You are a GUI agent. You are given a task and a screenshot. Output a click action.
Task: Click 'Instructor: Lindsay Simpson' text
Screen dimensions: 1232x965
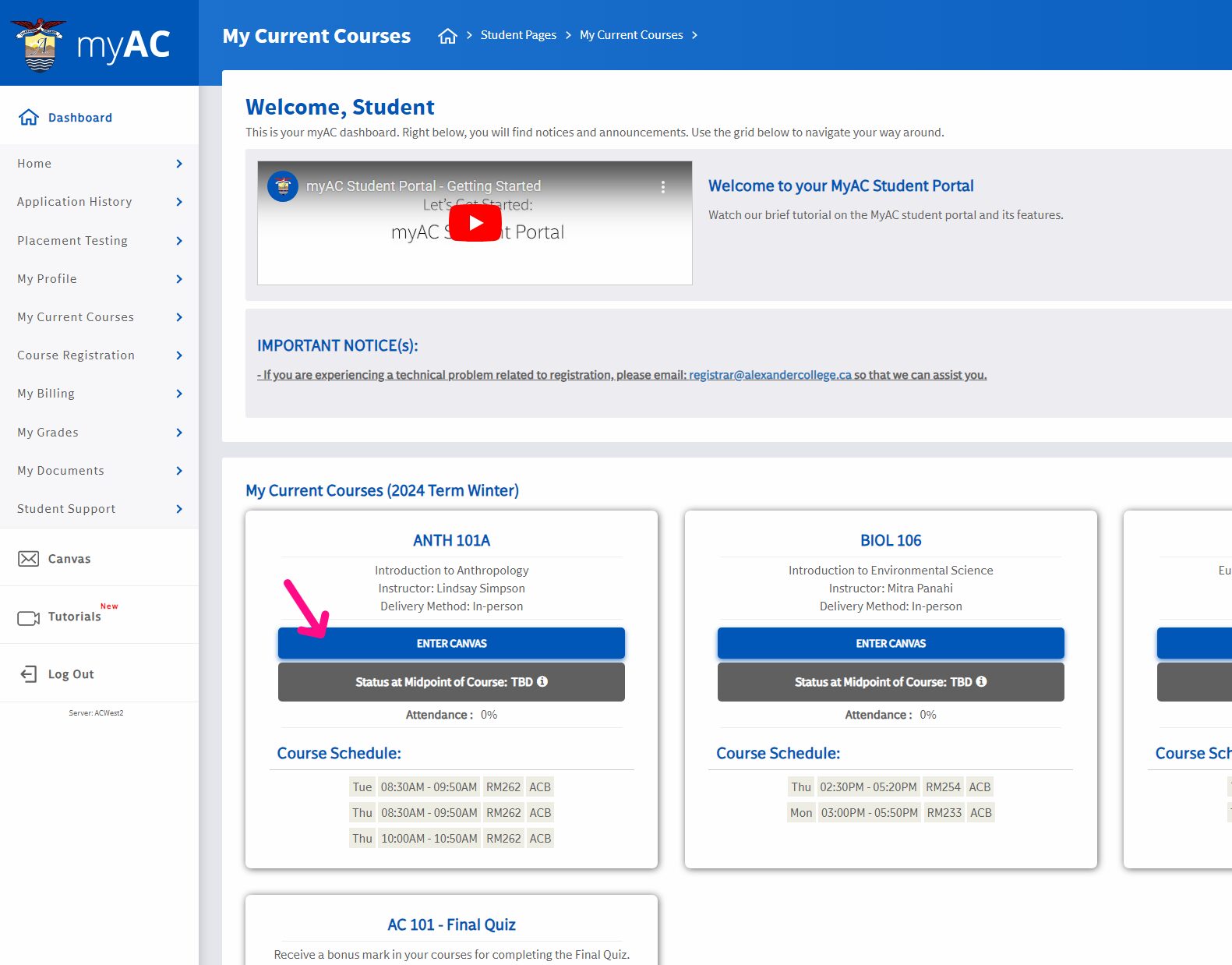[x=451, y=589]
